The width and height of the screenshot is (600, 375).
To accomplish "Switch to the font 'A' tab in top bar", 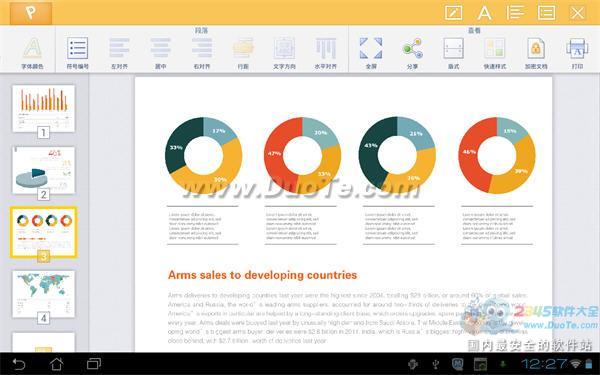I will coord(484,13).
